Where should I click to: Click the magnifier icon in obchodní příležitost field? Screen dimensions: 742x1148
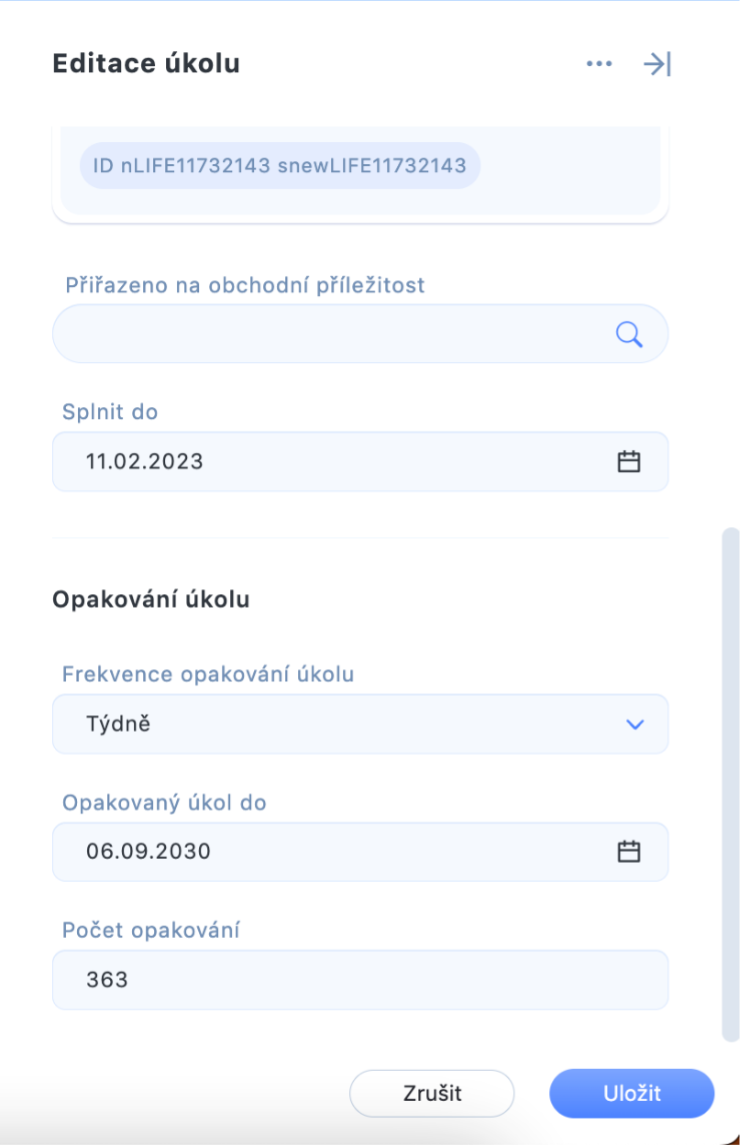click(x=628, y=335)
